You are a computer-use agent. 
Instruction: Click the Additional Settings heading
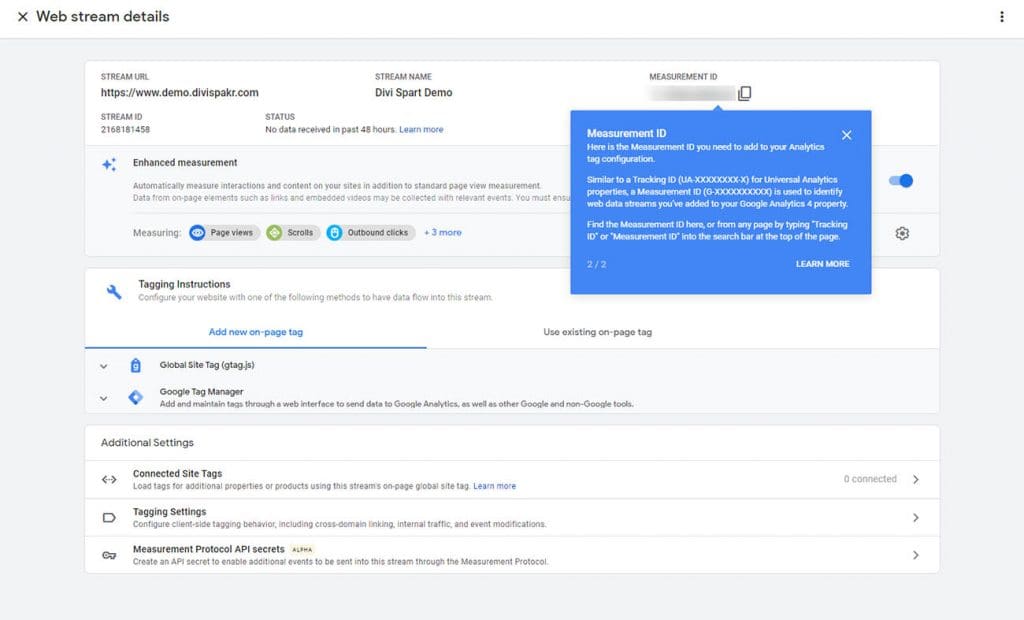point(147,442)
